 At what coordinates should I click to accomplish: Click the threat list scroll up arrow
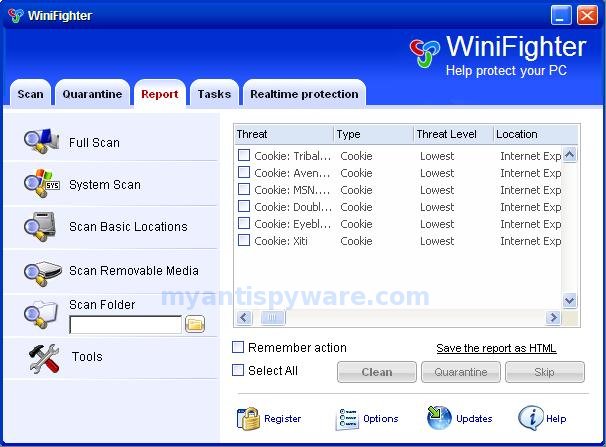[570, 155]
